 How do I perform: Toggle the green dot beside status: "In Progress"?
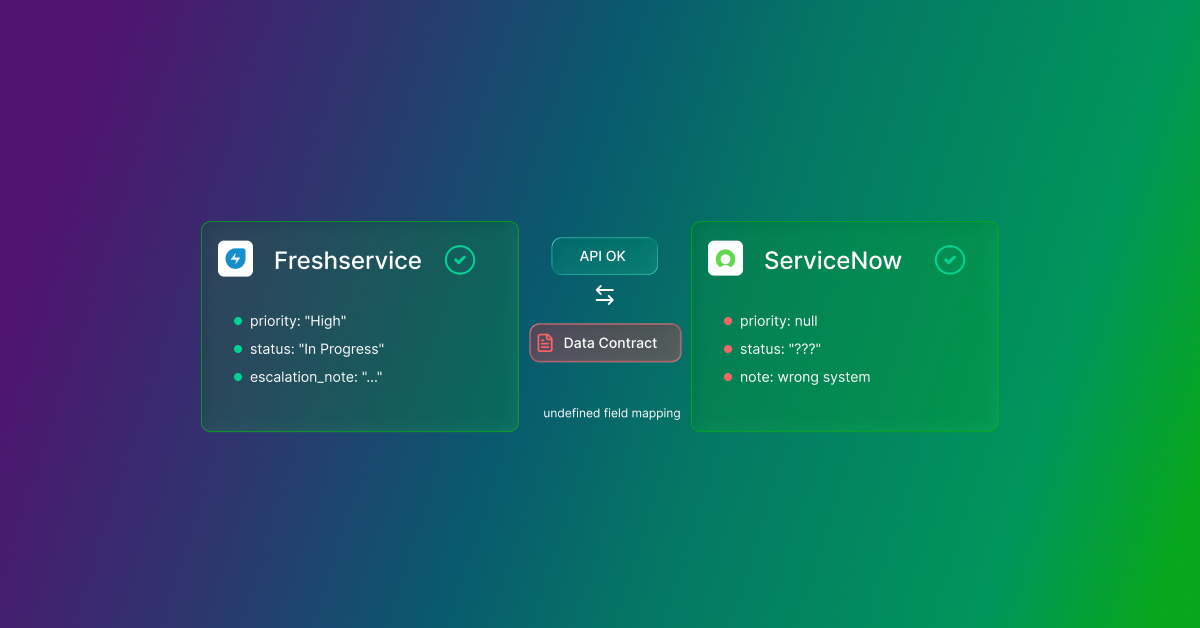pos(237,349)
